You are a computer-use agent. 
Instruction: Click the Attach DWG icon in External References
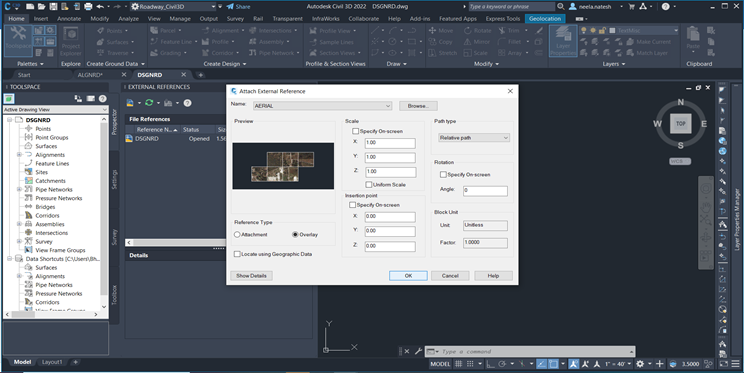130,103
